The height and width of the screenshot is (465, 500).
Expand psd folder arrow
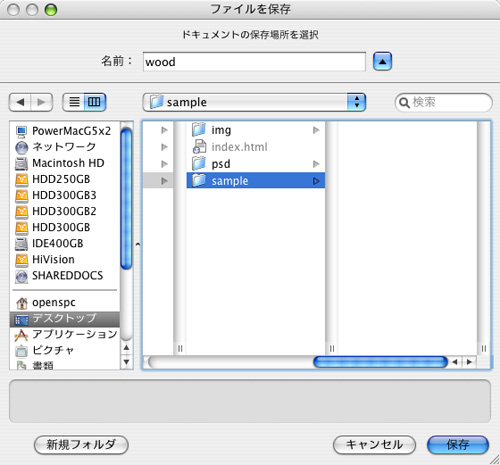pos(316,164)
